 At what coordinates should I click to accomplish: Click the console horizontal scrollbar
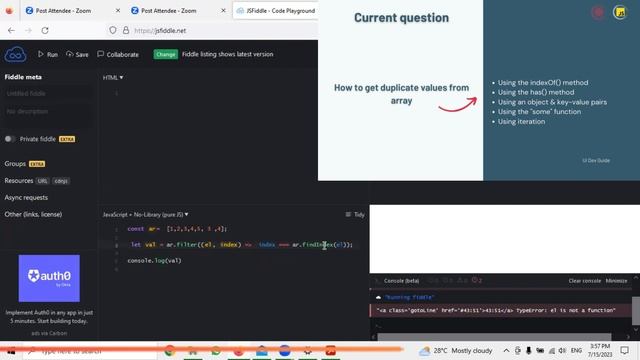494,337
